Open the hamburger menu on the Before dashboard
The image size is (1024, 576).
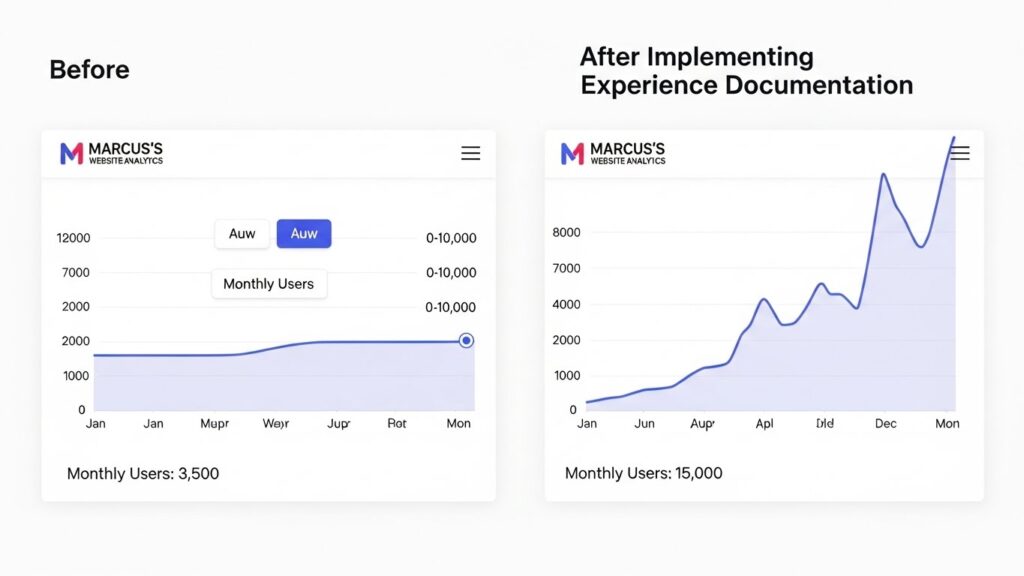[470, 153]
